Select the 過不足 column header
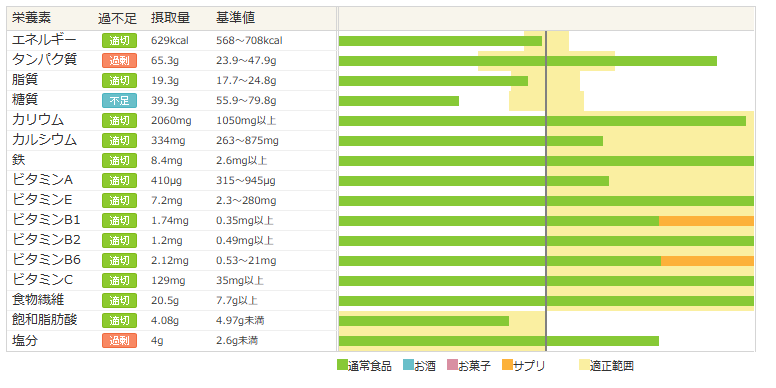This screenshot has width=776, height=388. 117,18
